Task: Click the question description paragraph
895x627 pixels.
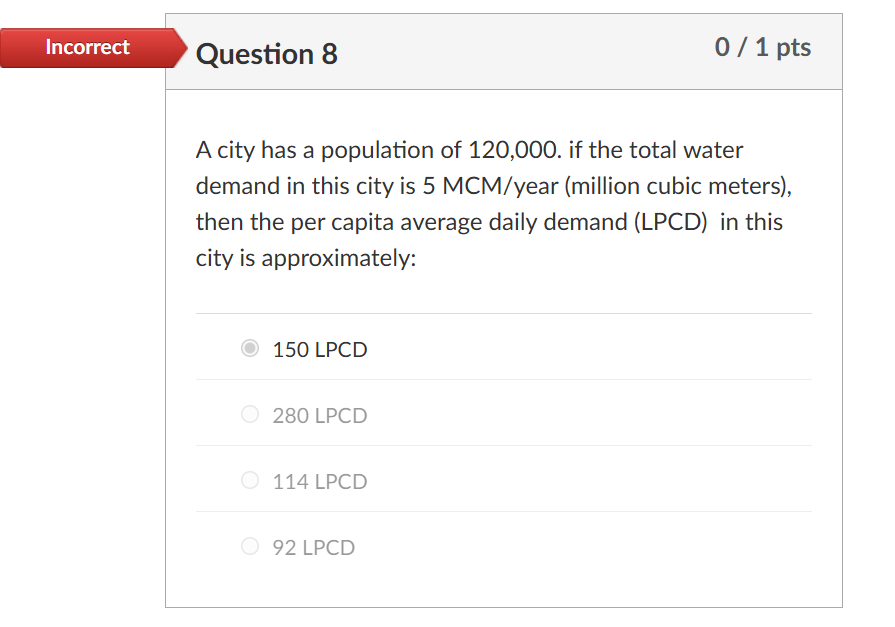Action: coord(494,203)
